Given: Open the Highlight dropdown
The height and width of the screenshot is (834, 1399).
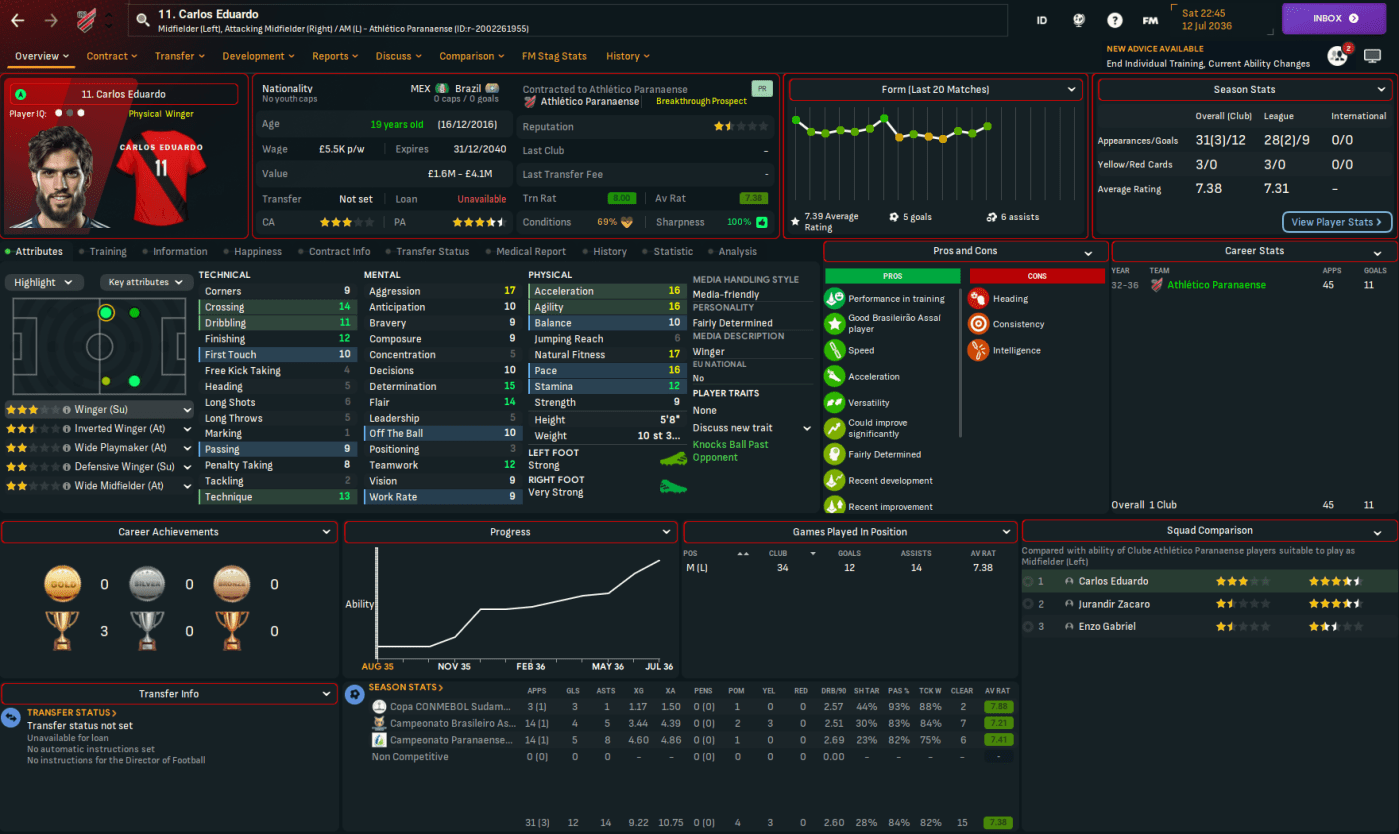Looking at the screenshot, I should pyautogui.click(x=43, y=282).
